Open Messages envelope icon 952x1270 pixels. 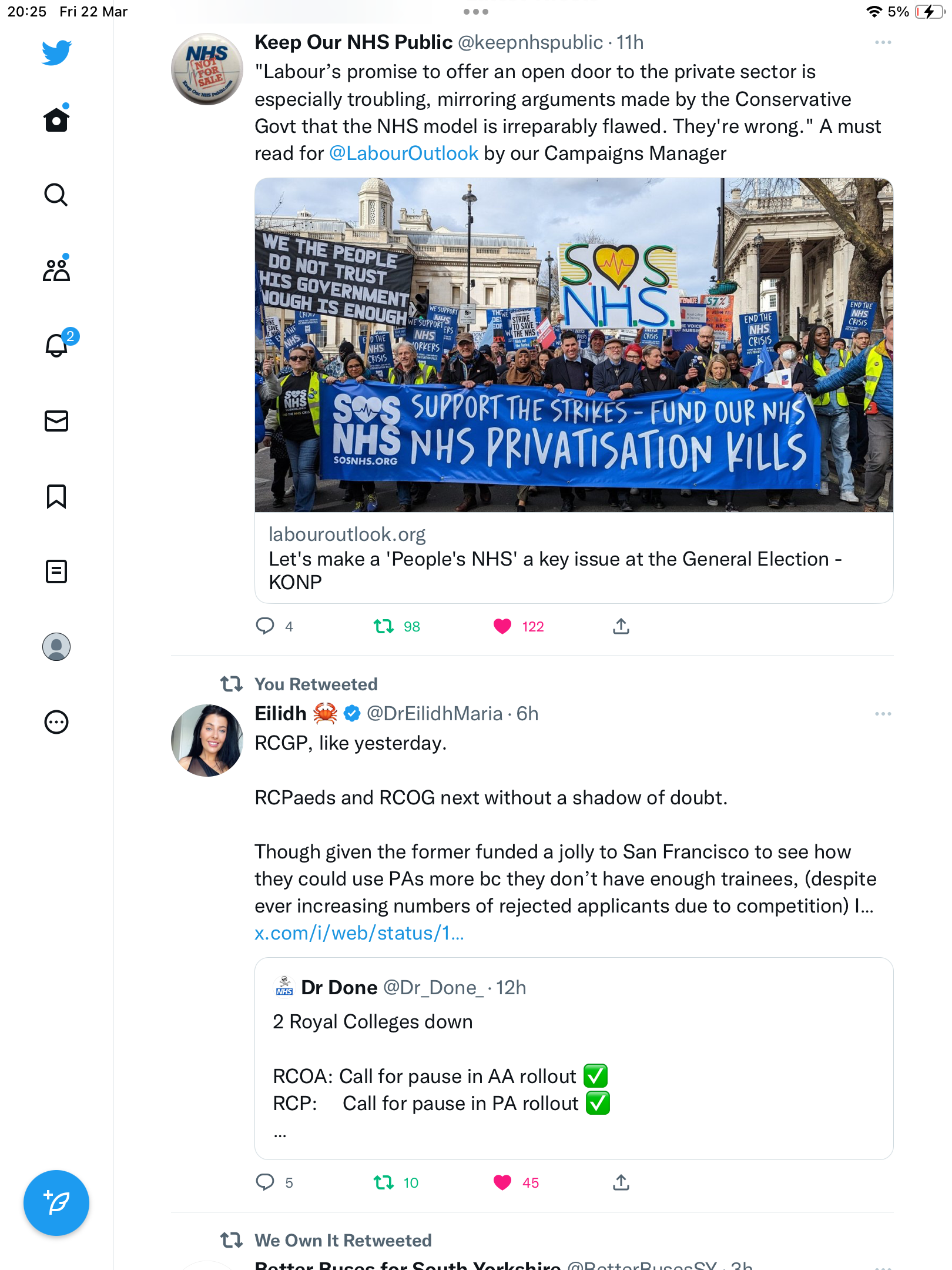pyautogui.click(x=56, y=421)
